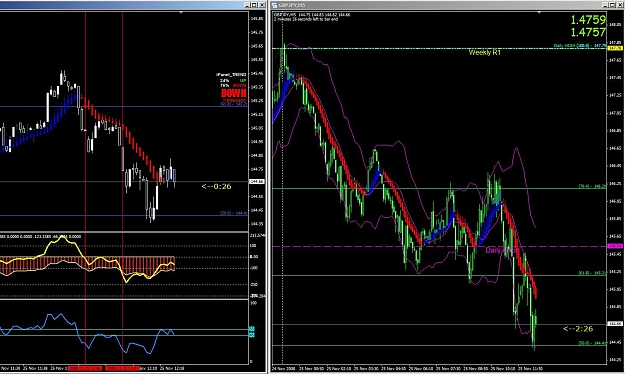Click the first red-highlighted time label on left axis
Viewport: 625px width, 374px height.
pyautogui.click(x=85, y=368)
